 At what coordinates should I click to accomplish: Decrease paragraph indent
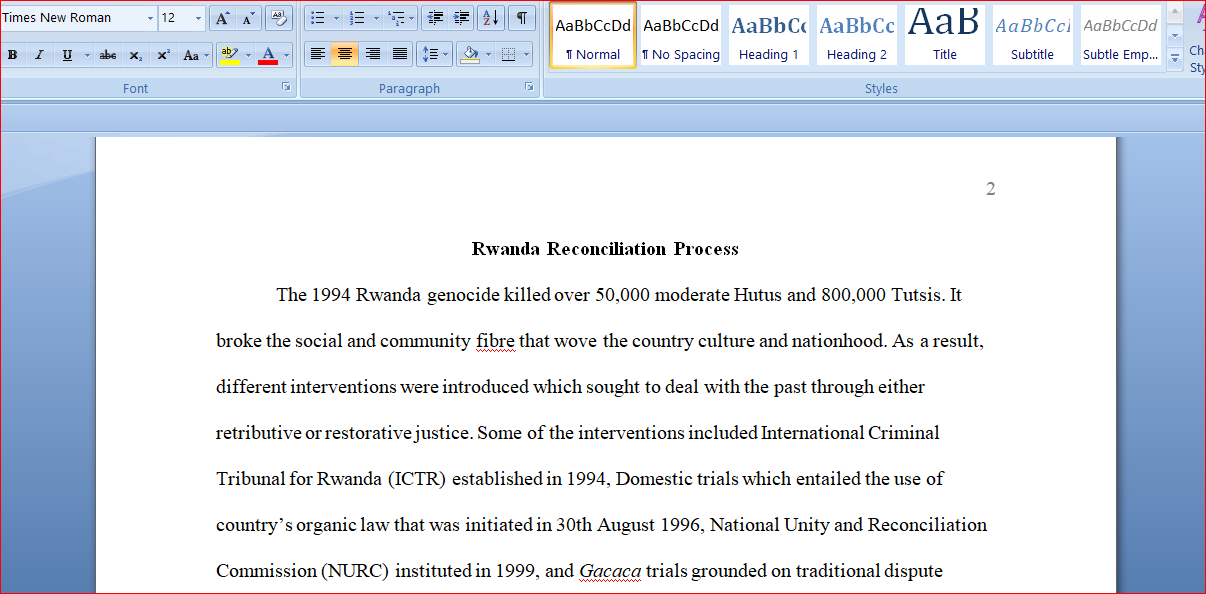(434, 18)
